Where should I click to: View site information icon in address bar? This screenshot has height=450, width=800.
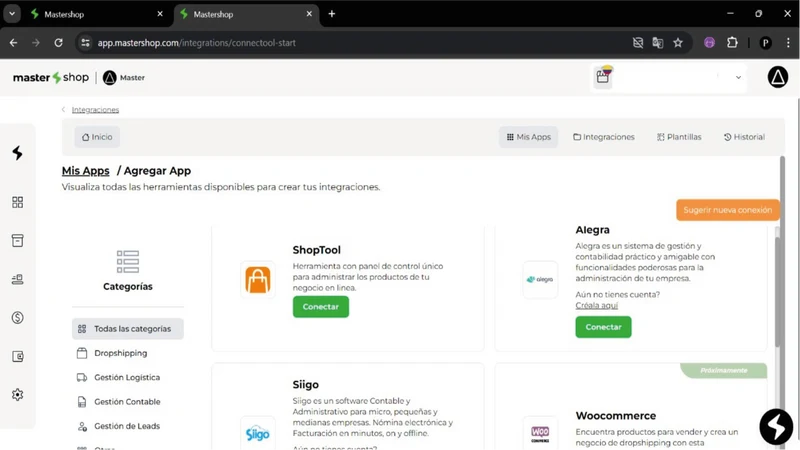point(85,43)
